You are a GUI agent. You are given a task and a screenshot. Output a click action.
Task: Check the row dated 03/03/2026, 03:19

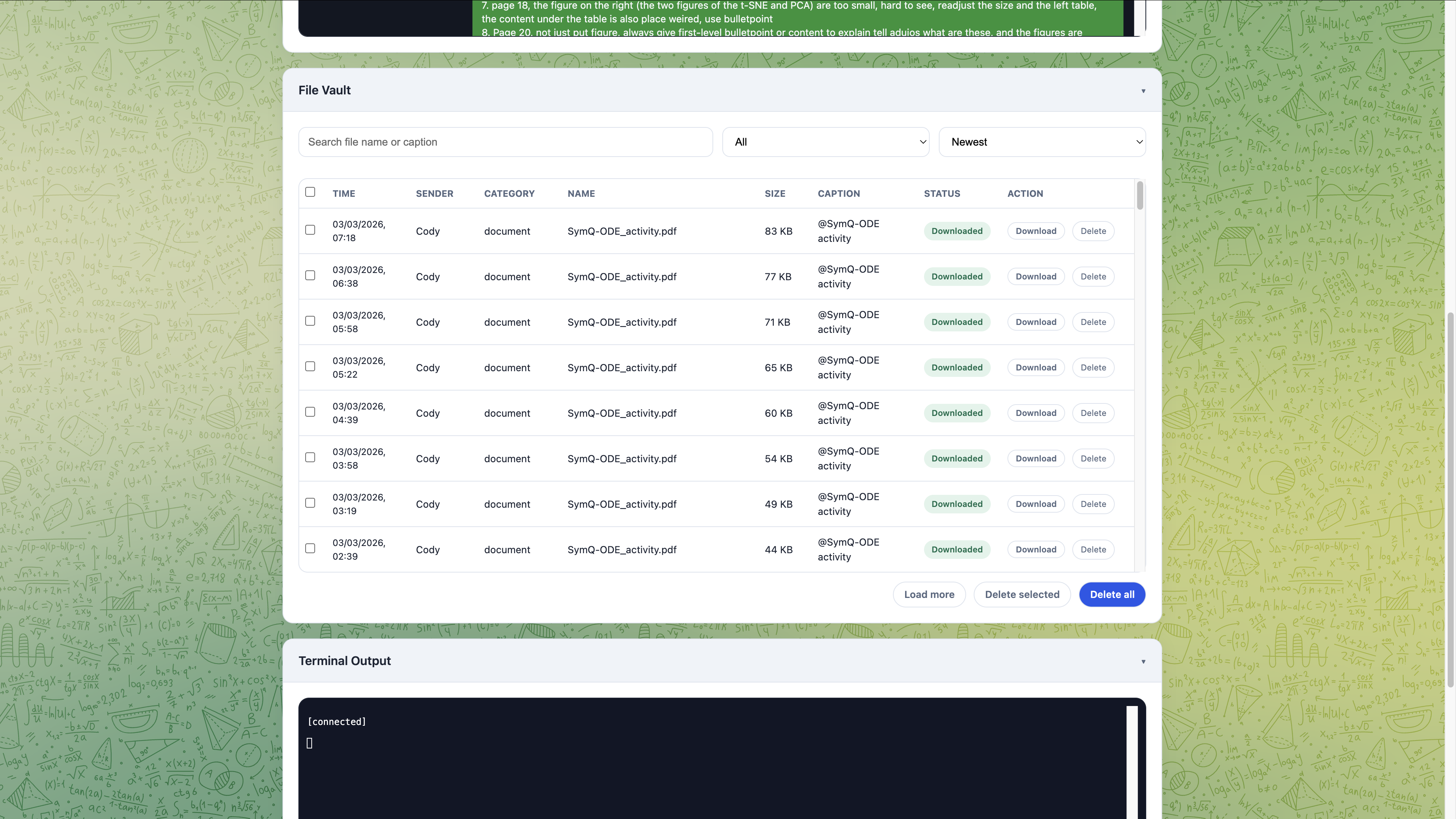(310, 502)
